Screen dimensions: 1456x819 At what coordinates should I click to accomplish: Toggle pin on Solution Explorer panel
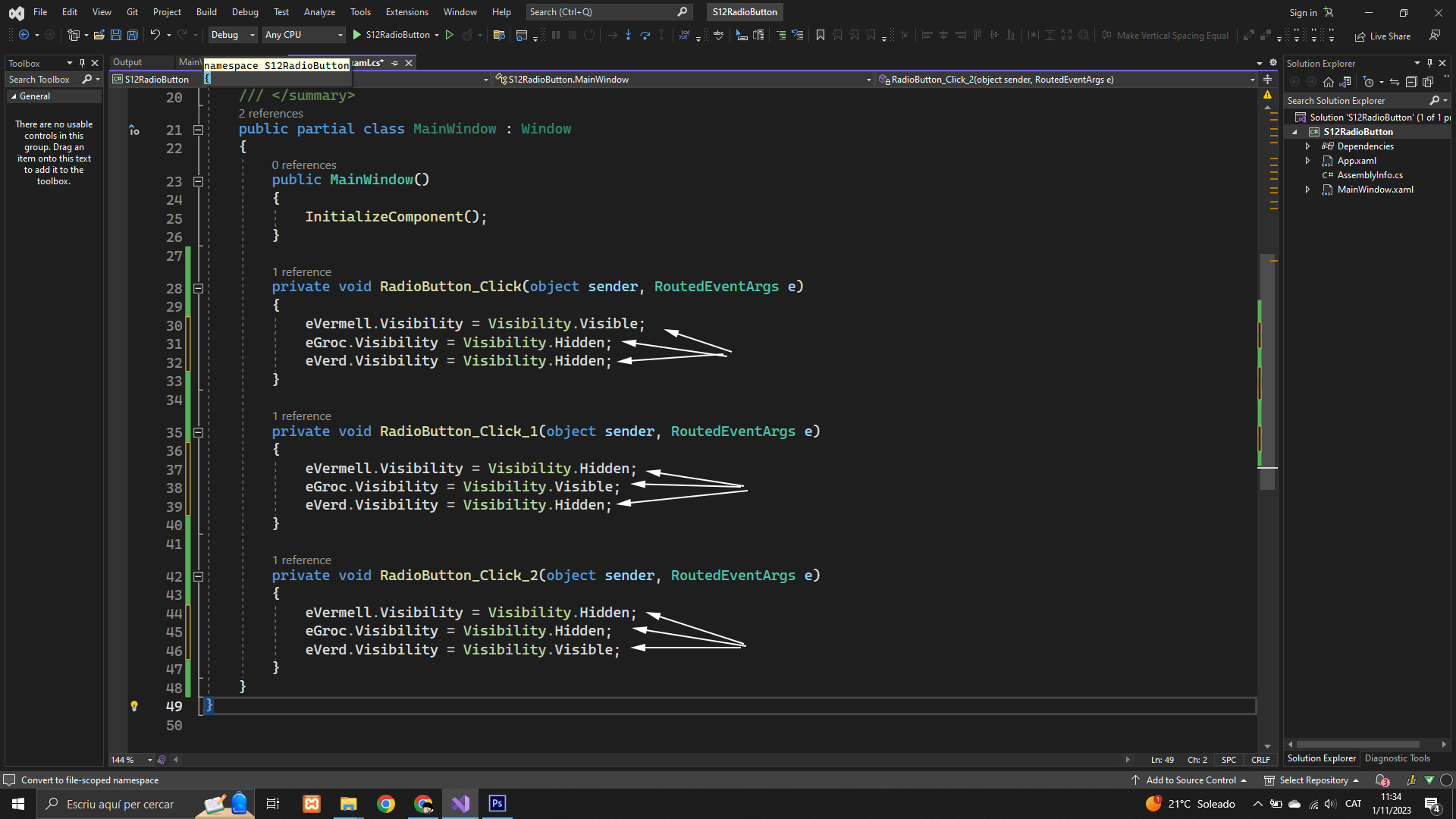point(1429,63)
